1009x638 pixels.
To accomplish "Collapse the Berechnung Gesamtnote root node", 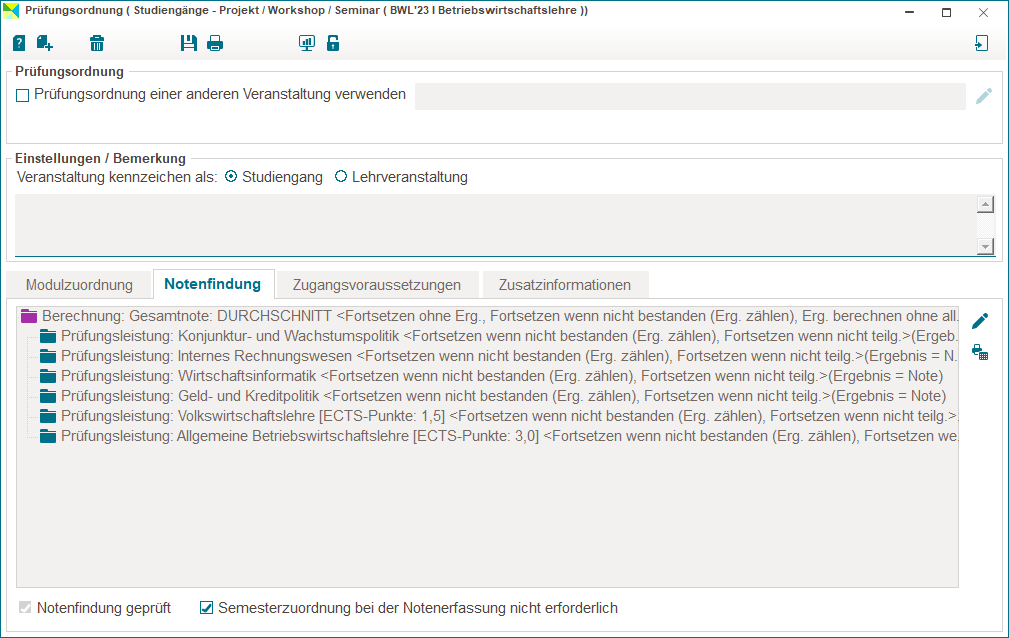I will coord(29,315).
